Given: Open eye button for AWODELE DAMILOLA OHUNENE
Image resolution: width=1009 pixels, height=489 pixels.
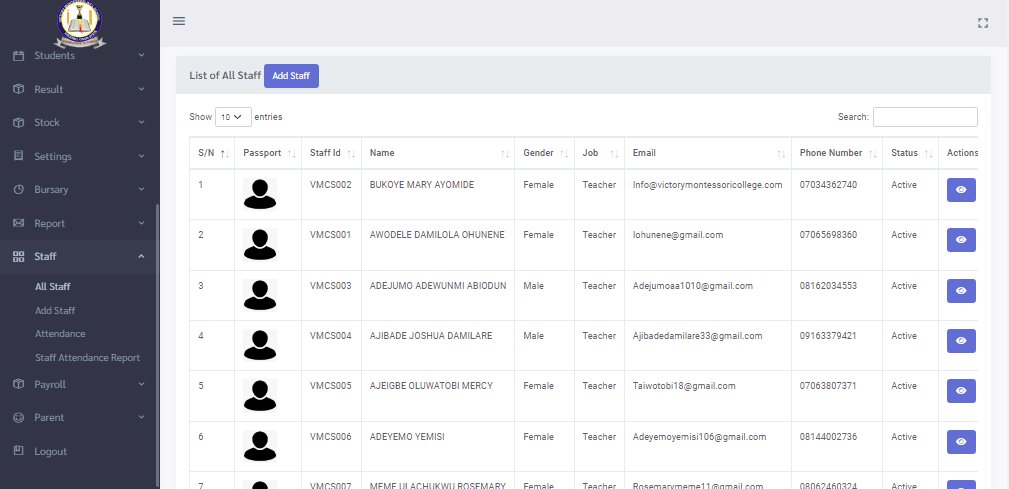Looking at the screenshot, I should tap(961, 240).
